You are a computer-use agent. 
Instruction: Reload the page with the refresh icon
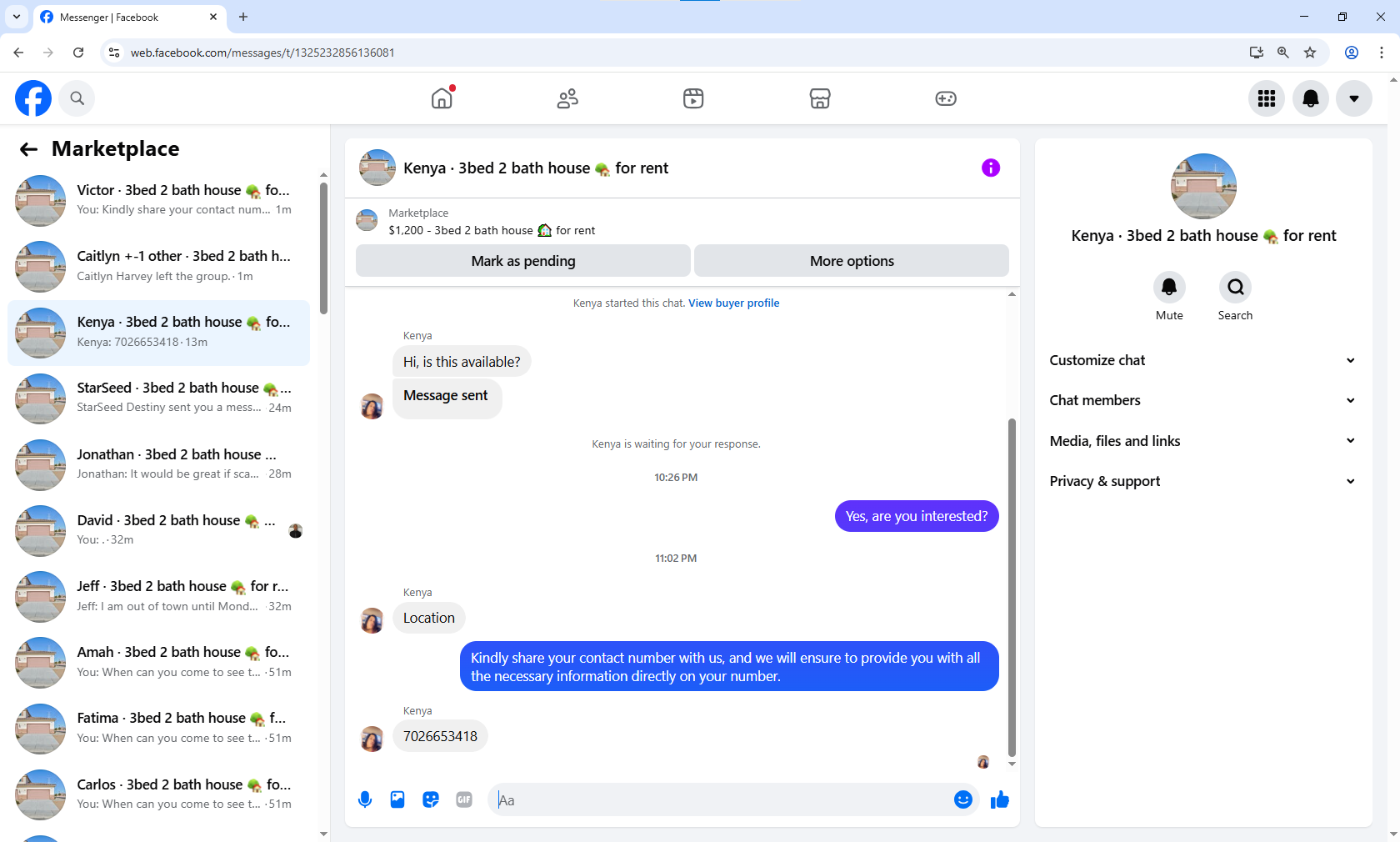78,53
